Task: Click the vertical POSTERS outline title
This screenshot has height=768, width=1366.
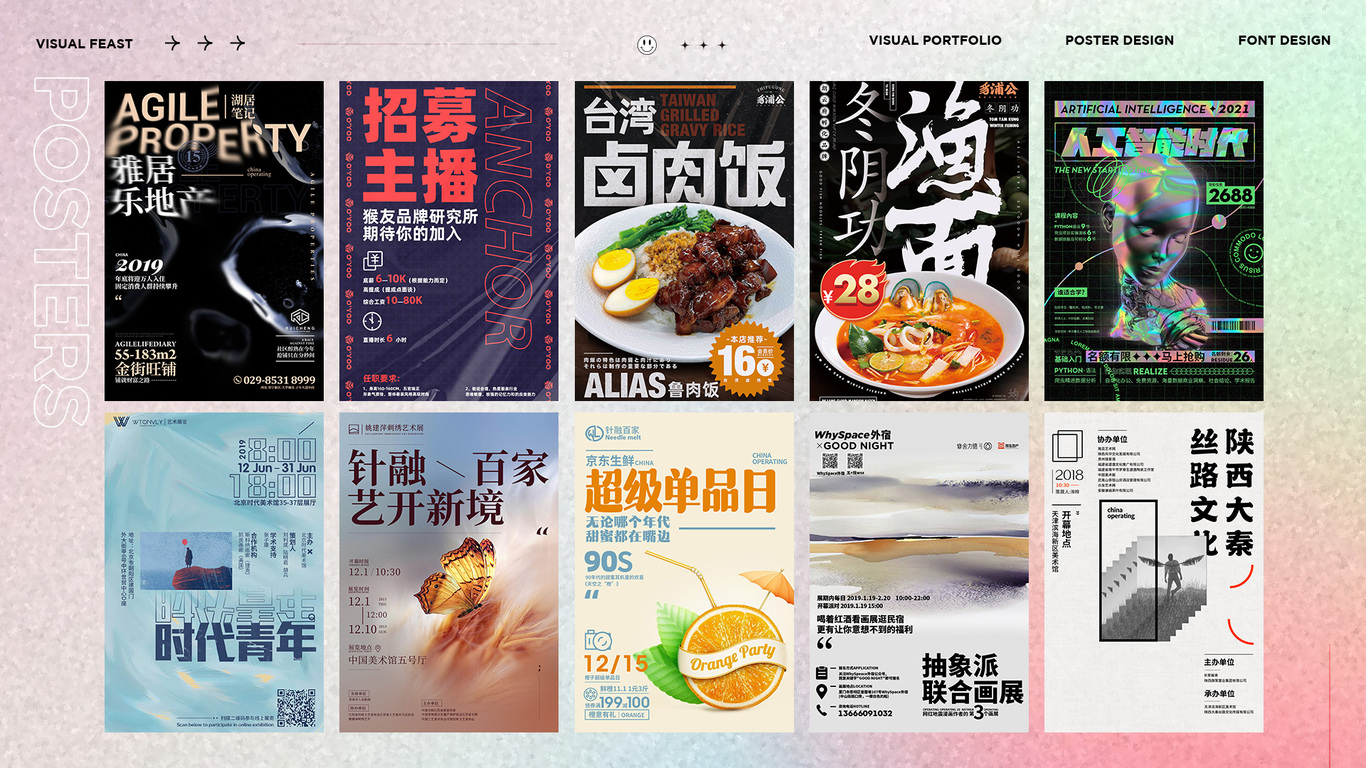Action: pos(61,250)
